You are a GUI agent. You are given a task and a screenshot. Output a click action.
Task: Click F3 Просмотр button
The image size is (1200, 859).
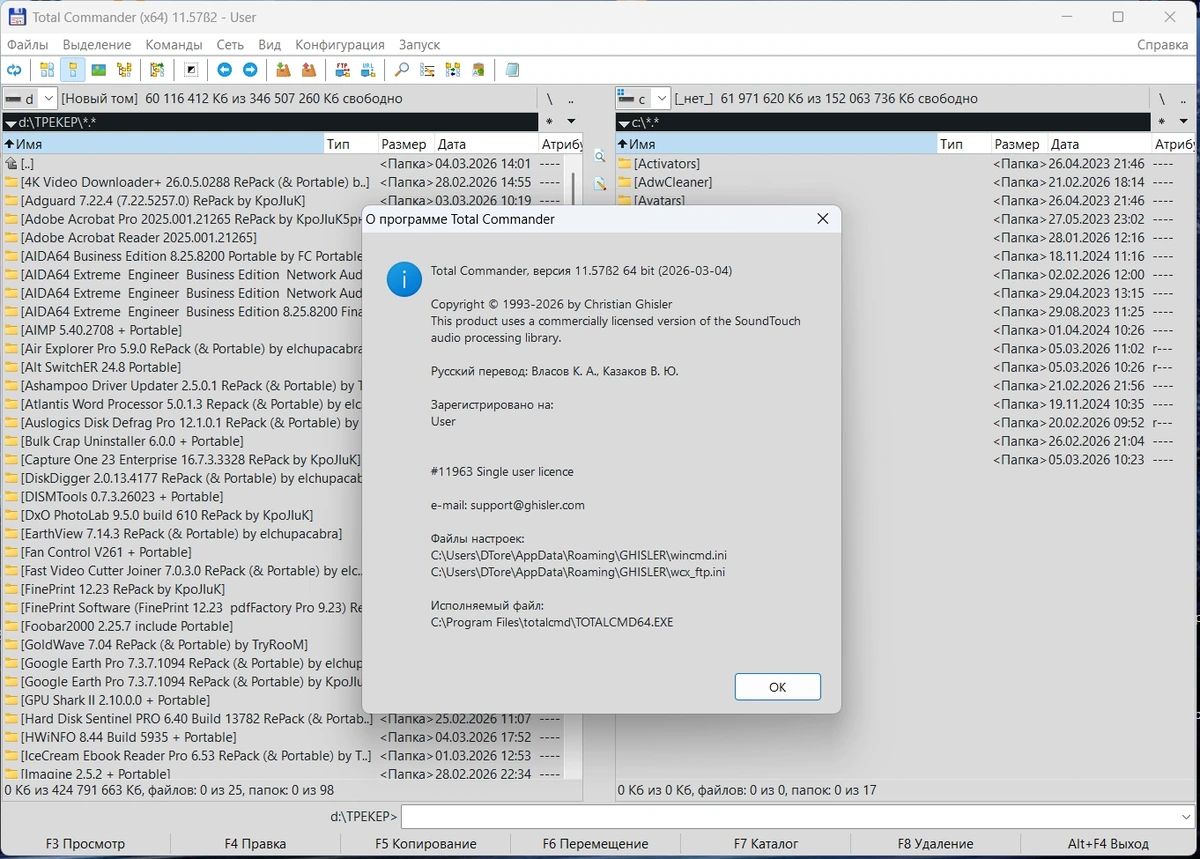click(x=86, y=844)
